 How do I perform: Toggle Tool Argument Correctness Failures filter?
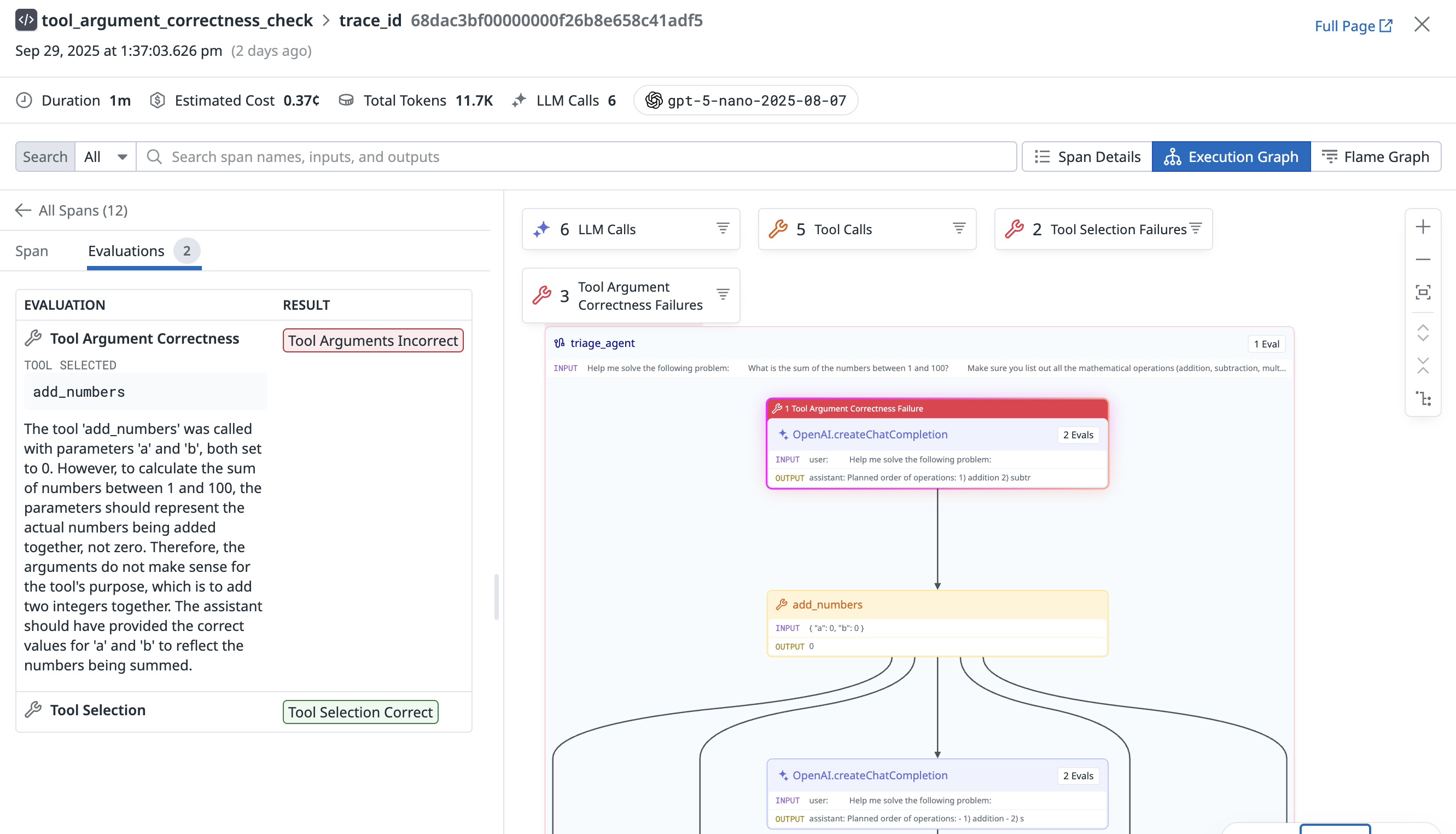click(723, 295)
